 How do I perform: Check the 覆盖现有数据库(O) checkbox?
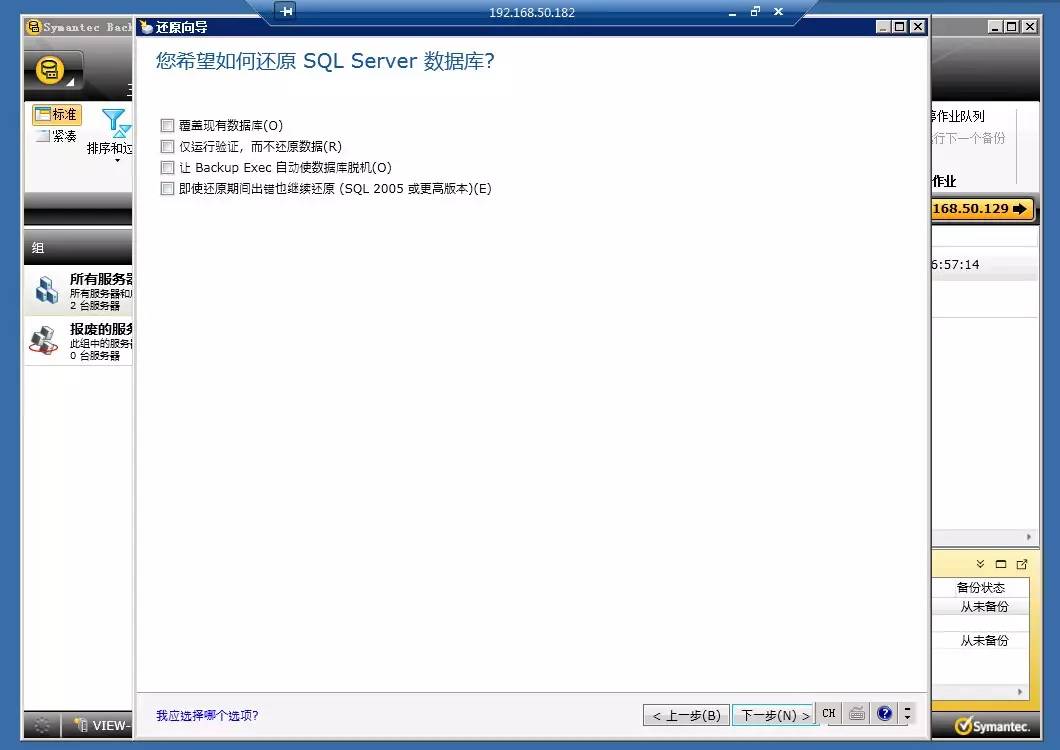[x=167, y=125]
